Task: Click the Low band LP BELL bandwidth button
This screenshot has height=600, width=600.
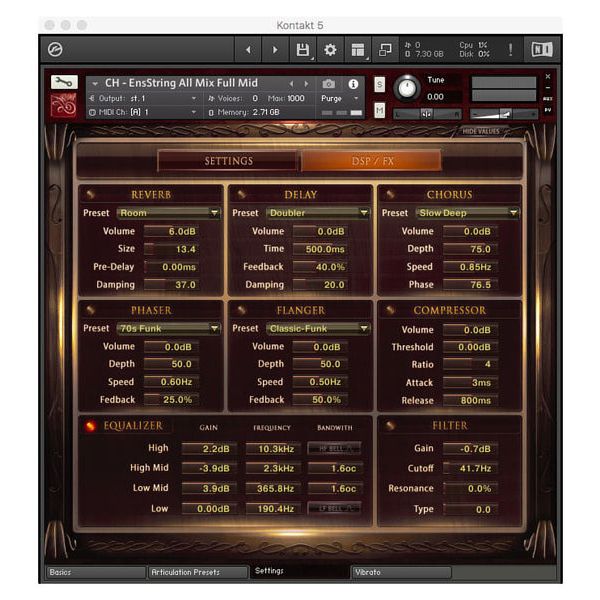Action: 334,508
